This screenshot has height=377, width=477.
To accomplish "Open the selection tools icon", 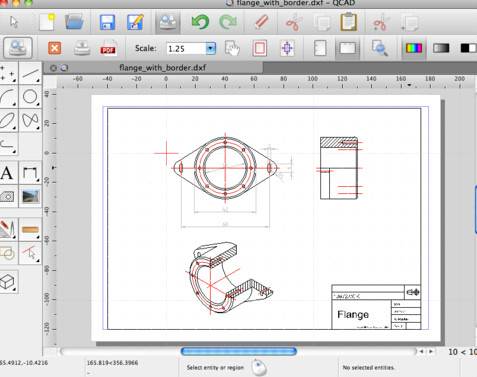I will [x=30, y=253].
